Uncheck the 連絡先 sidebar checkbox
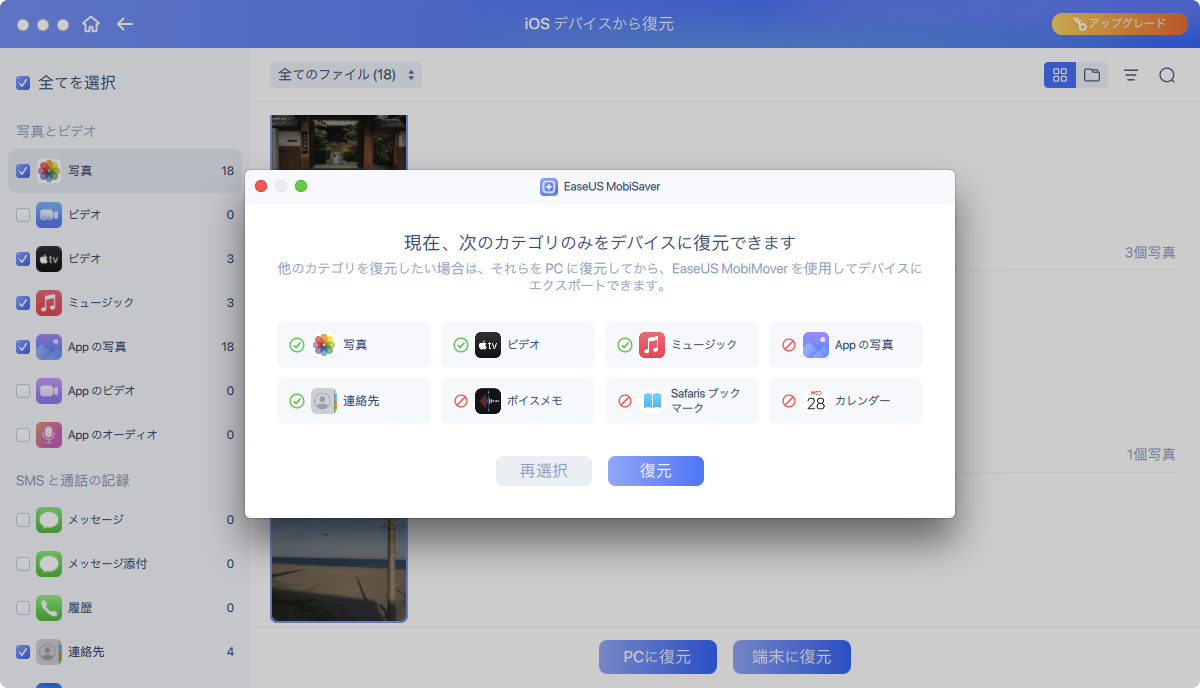 point(23,652)
